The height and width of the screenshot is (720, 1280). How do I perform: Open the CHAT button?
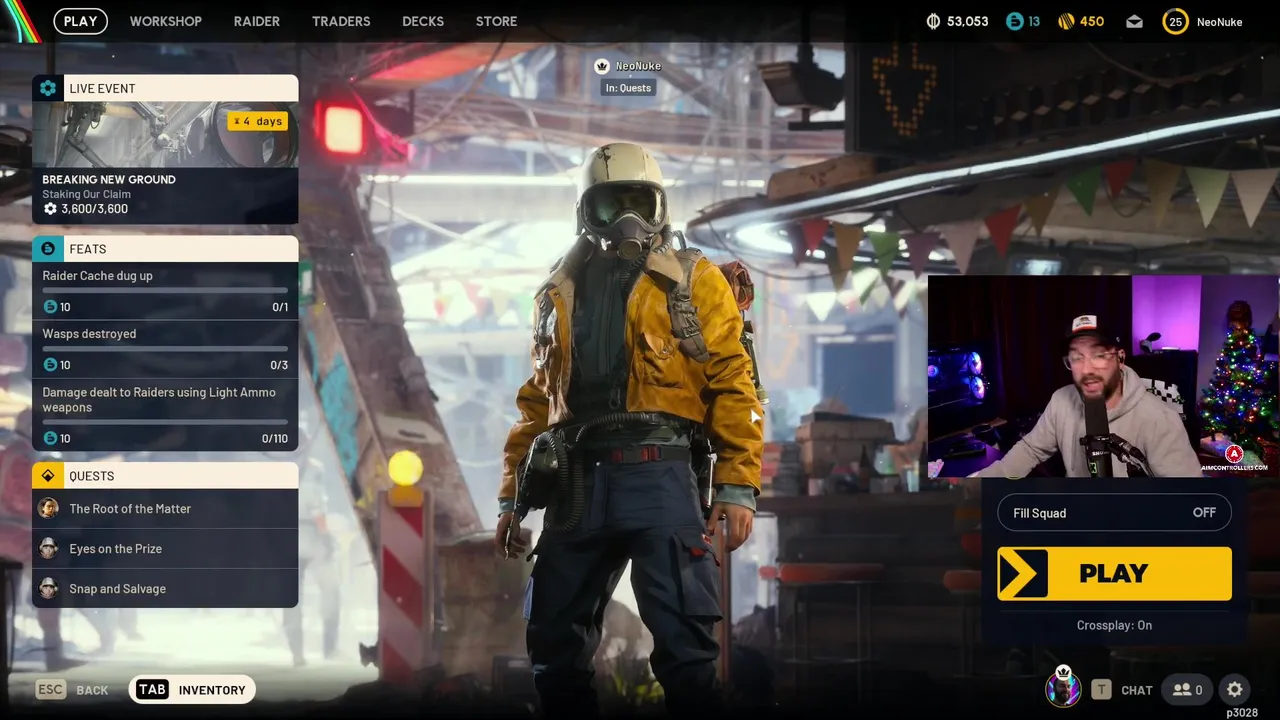point(1137,690)
